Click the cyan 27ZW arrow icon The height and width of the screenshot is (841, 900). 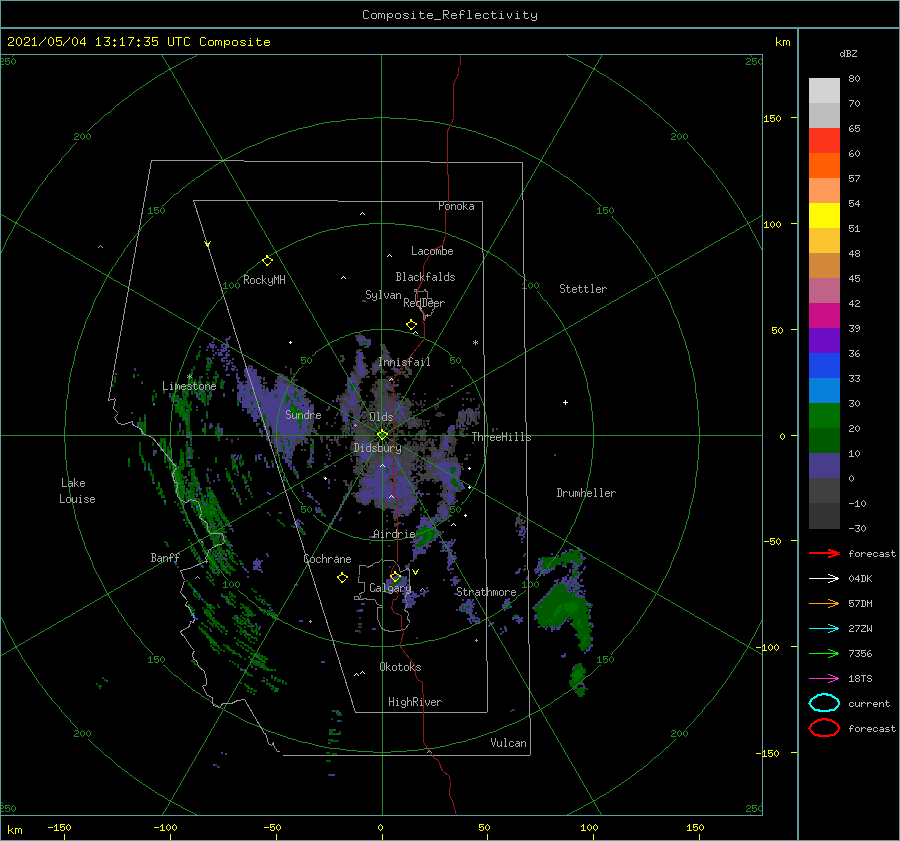pyautogui.click(x=824, y=629)
